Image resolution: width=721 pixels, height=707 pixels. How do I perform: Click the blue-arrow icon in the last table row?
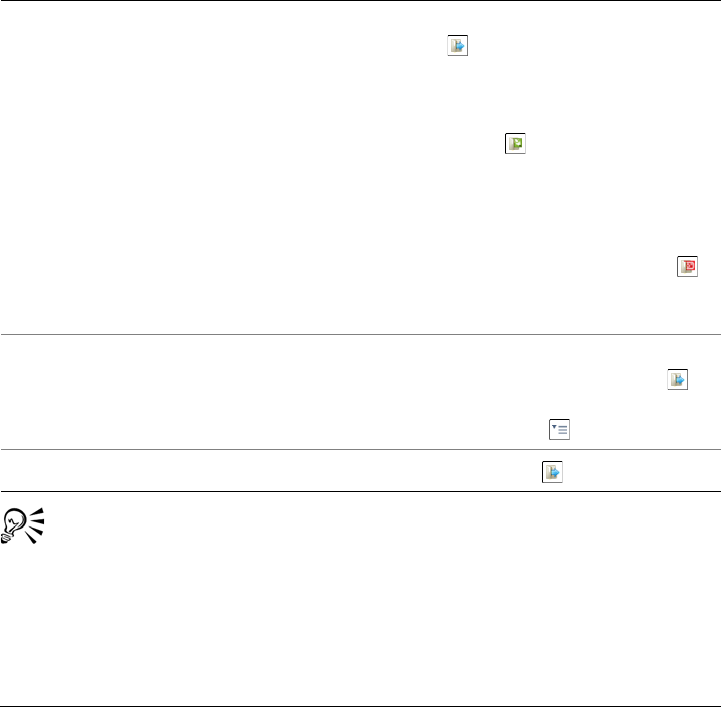click(x=552, y=471)
